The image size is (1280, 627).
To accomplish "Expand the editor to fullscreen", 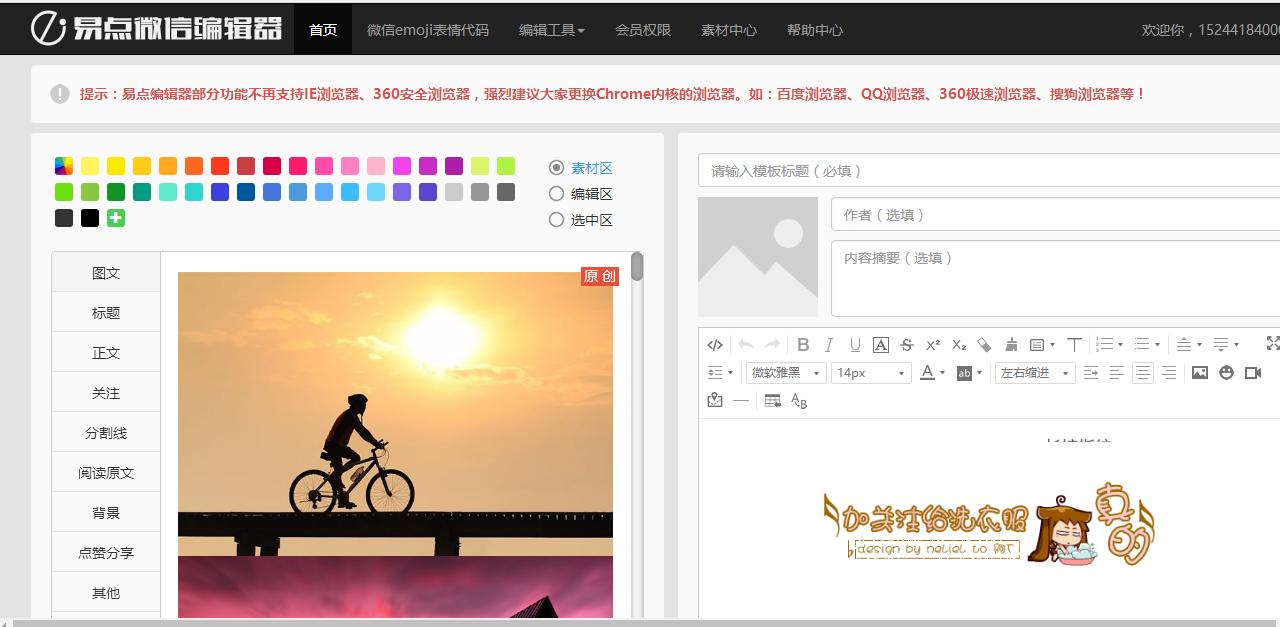I will 1272,343.
